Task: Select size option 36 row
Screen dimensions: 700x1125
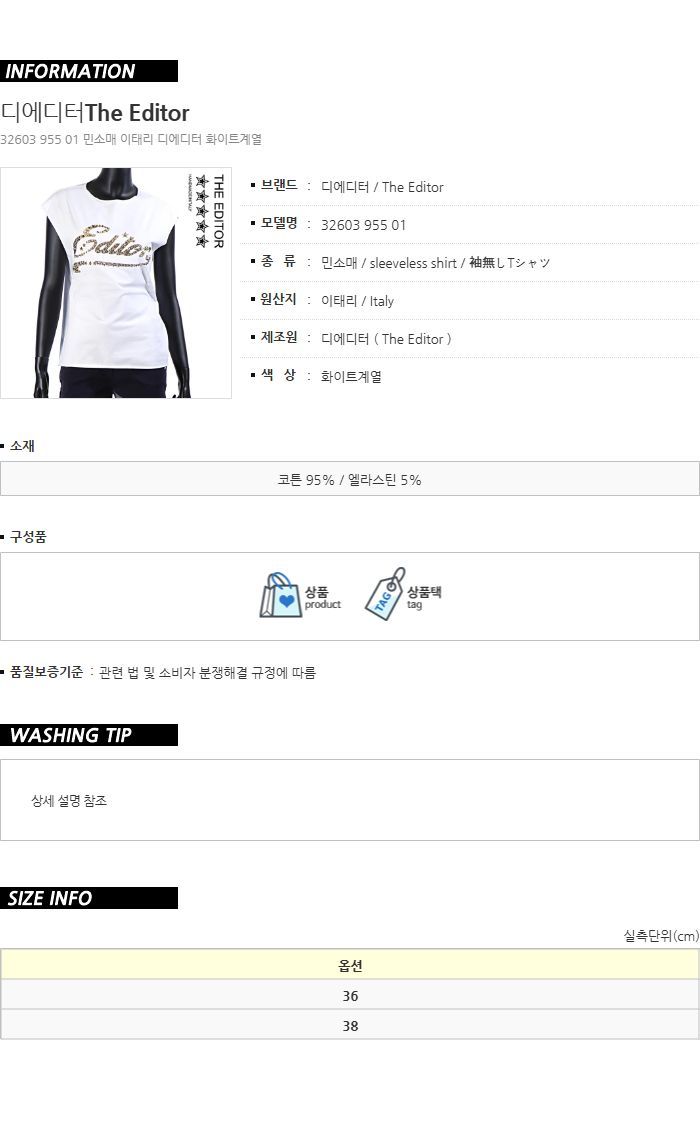Action: 350,995
